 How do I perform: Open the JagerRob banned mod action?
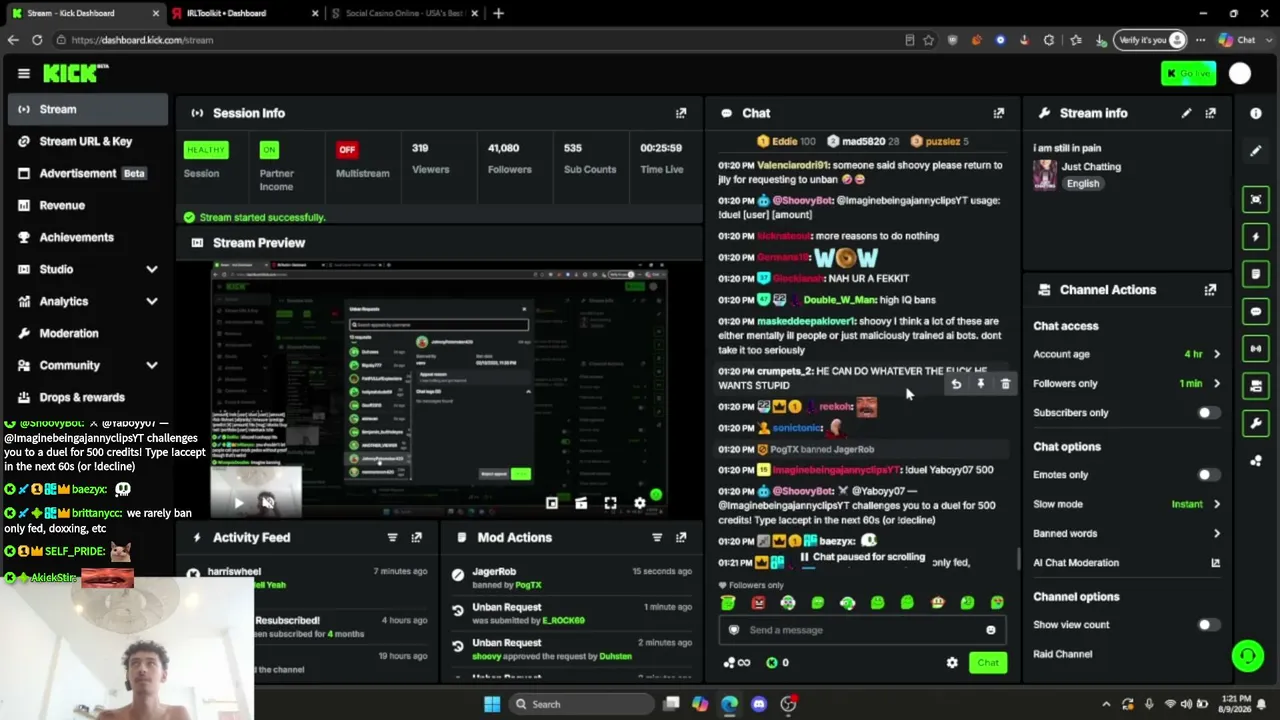tap(572, 578)
